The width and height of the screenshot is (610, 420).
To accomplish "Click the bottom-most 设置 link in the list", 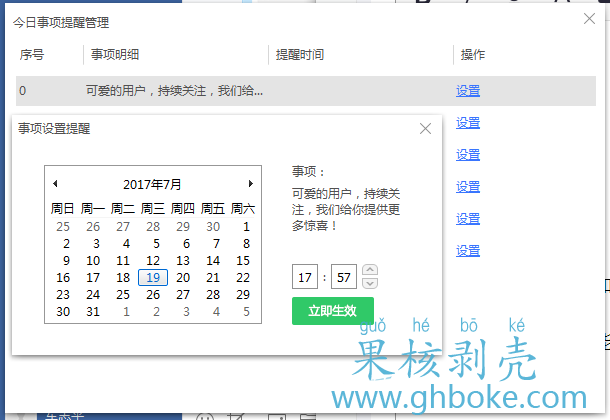I will click(467, 251).
